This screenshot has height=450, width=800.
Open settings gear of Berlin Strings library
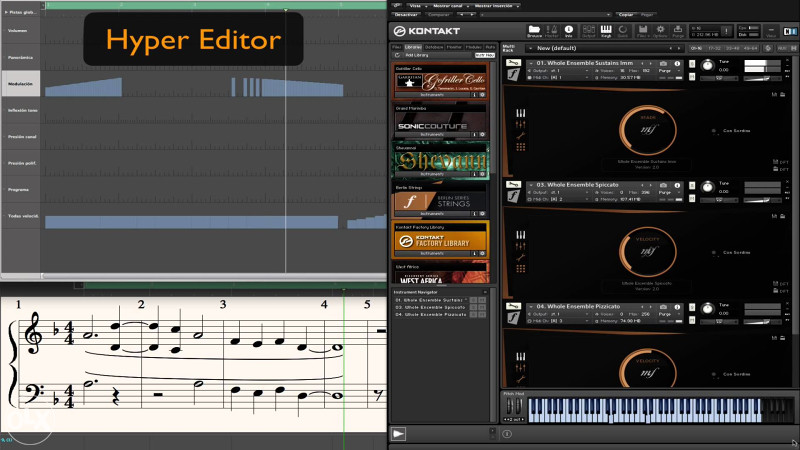(x=482, y=214)
